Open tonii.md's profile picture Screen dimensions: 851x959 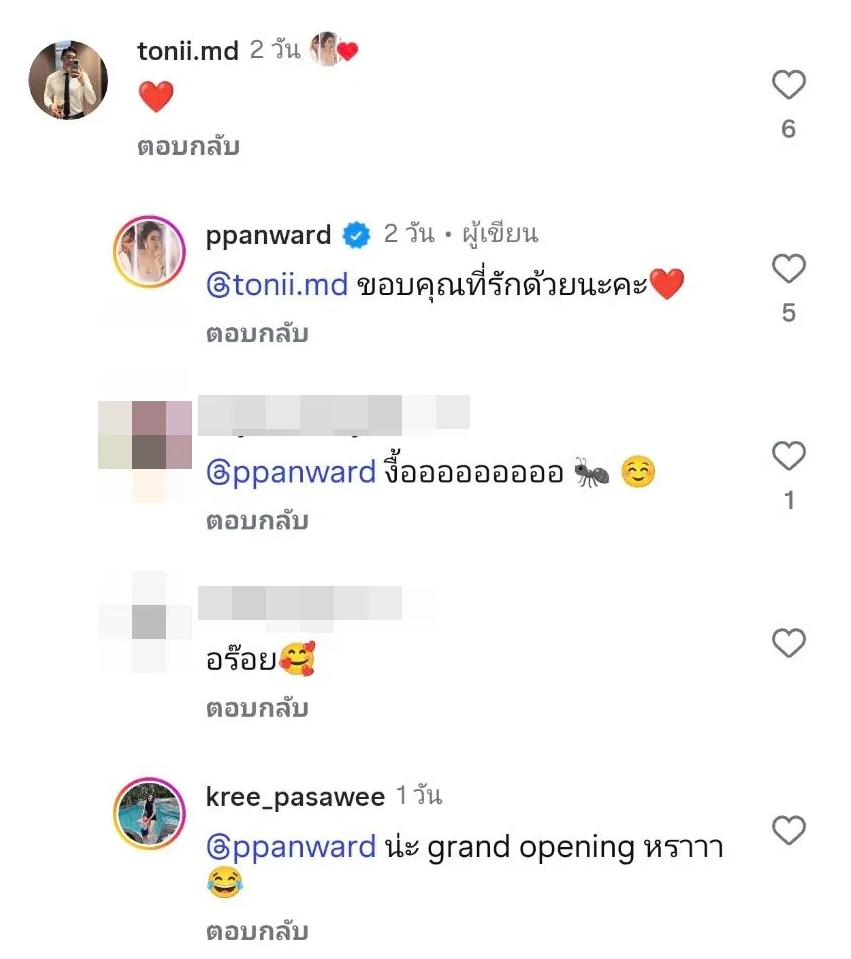tap(68, 80)
